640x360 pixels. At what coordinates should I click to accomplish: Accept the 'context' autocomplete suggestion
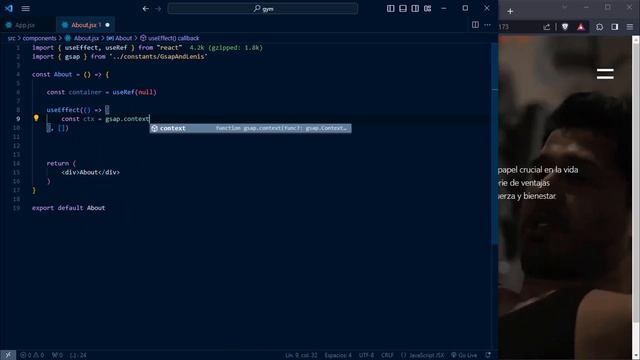[x=250, y=128]
